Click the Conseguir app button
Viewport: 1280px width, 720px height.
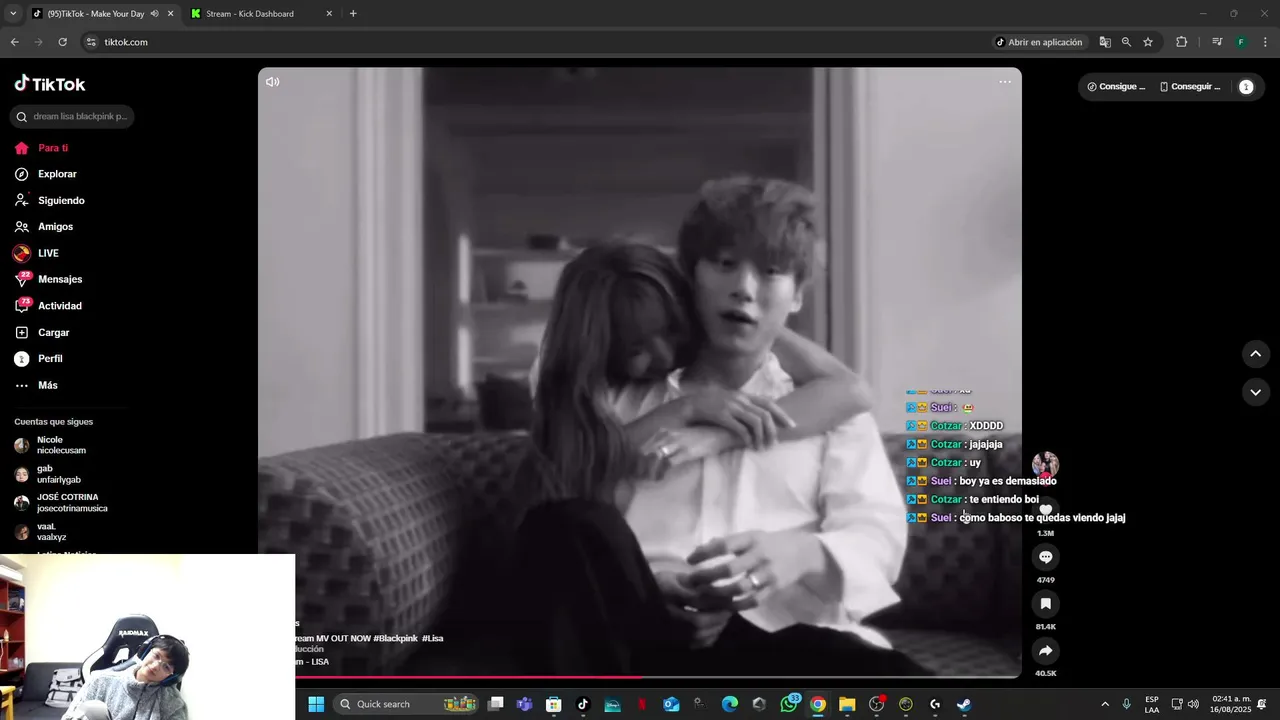pyautogui.click(x=1190, y=87)
